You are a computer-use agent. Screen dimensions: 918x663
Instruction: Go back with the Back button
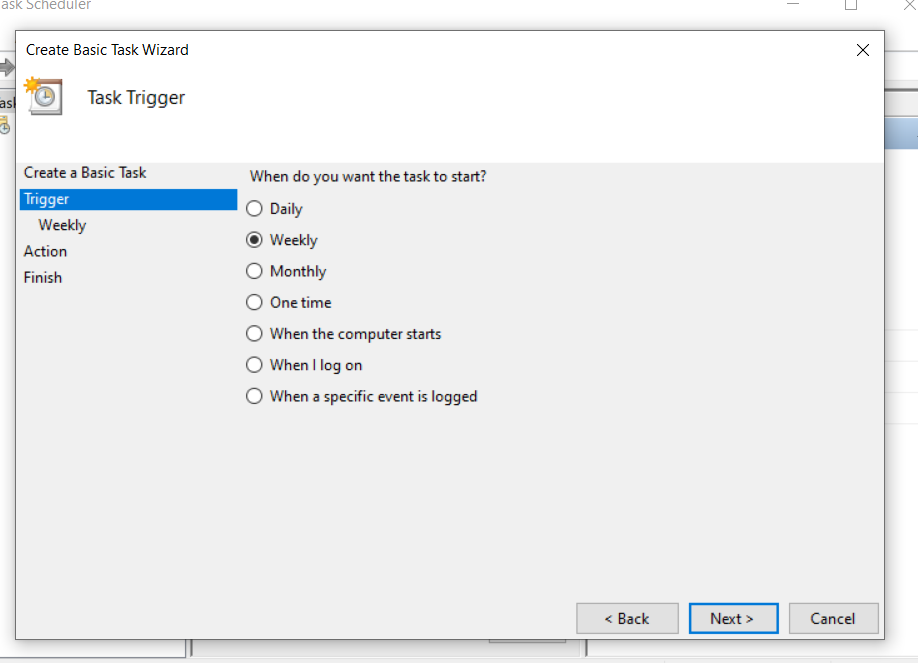click(x=627, y=618)
